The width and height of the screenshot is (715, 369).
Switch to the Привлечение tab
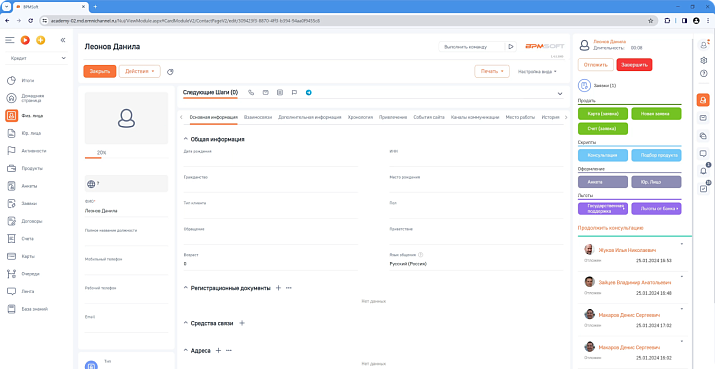click(393, 117)
